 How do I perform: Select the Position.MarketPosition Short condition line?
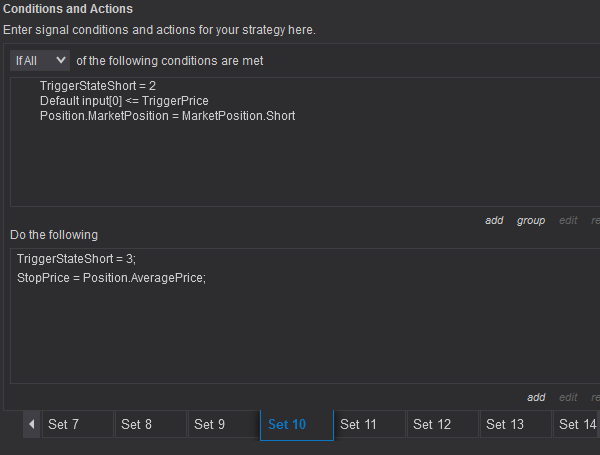coord(167,116)
